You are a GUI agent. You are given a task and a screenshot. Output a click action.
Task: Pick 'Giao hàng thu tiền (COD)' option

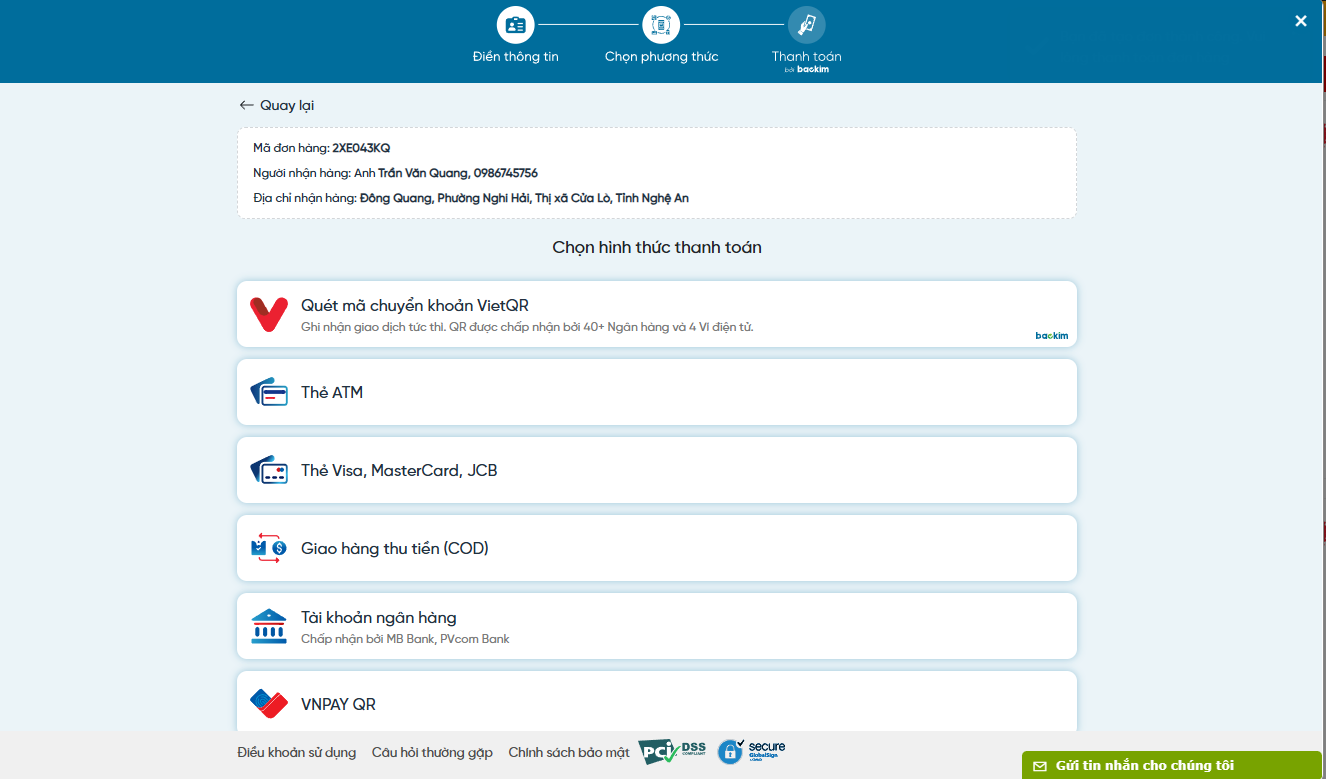tap(395, 548)
